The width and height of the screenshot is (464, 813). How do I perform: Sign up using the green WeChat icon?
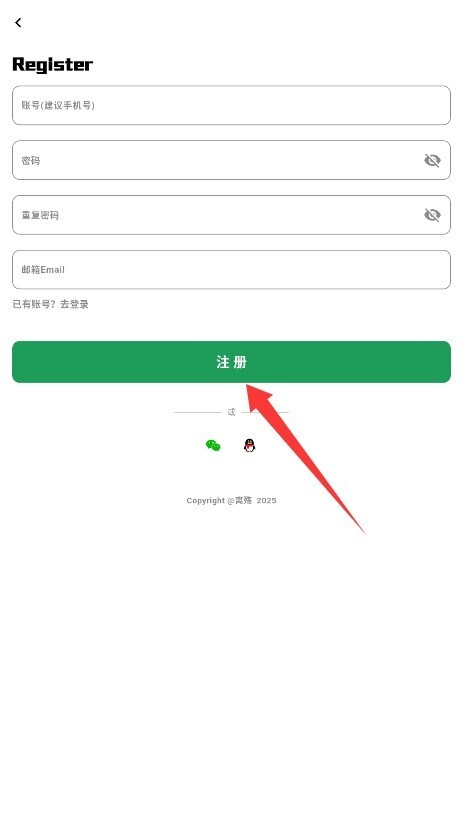pos(213,445)
